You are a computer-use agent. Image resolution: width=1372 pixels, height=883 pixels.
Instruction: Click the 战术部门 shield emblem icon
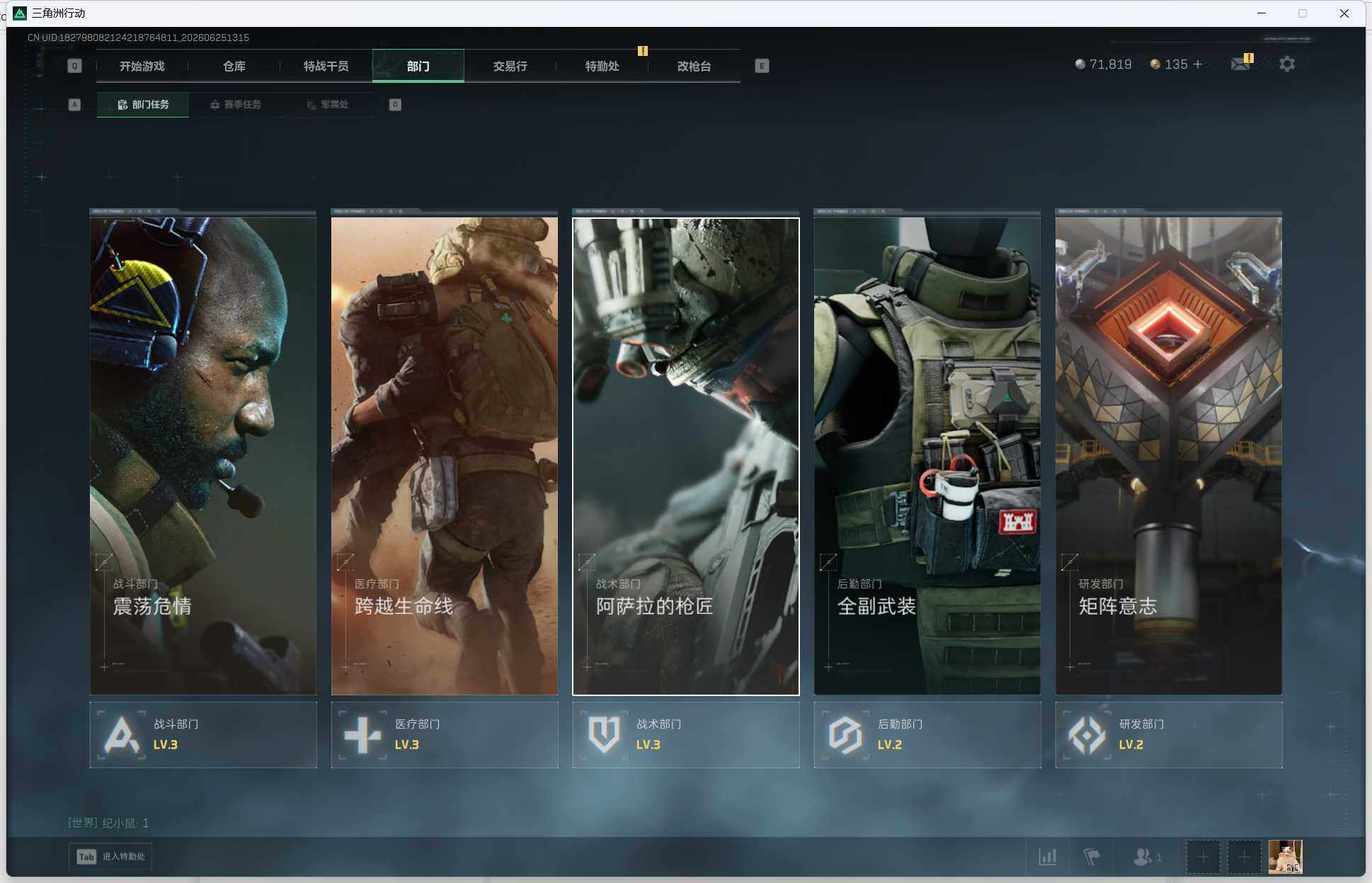[x=604, y=735]
